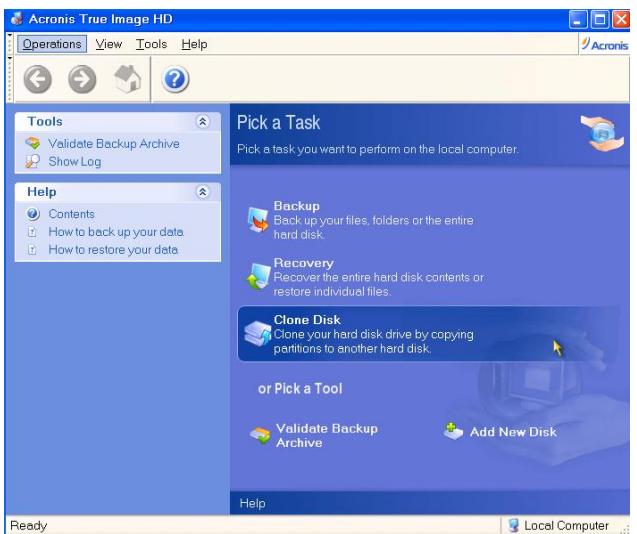Click the Help bar at bottom of task pane
637x534 pixels.
(429, 503)
